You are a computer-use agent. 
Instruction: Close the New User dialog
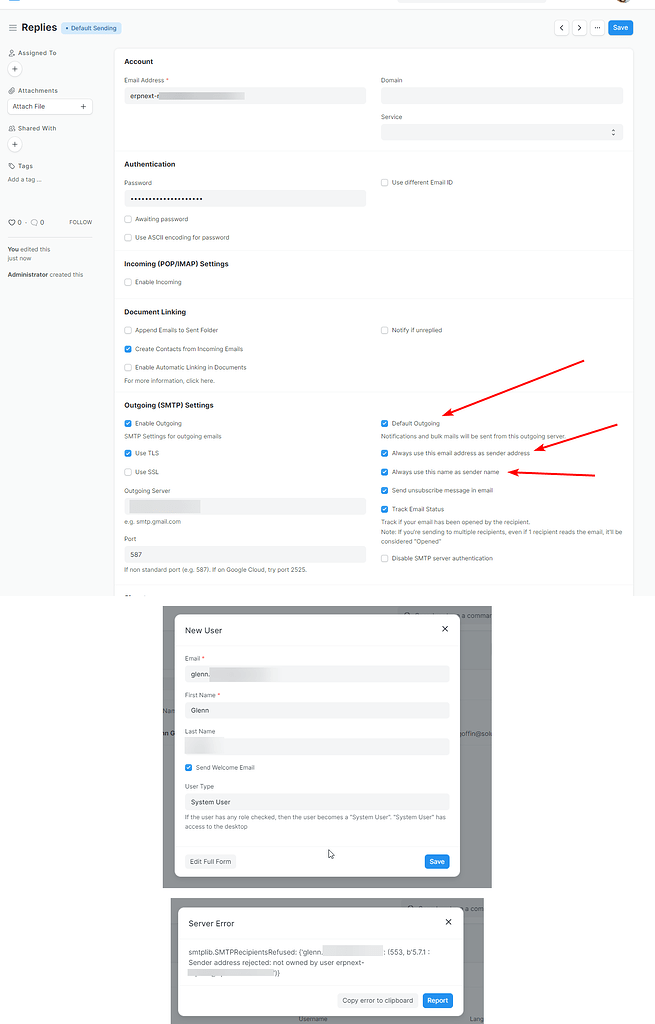click(x=445, y=629)
